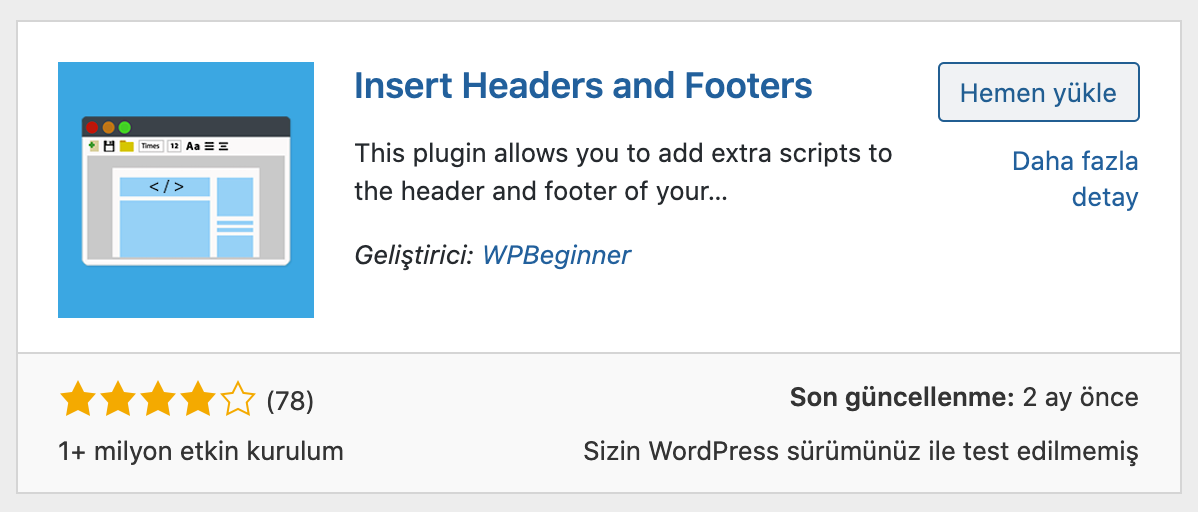Click the Son güncellenme label

[x=902, y=397]
